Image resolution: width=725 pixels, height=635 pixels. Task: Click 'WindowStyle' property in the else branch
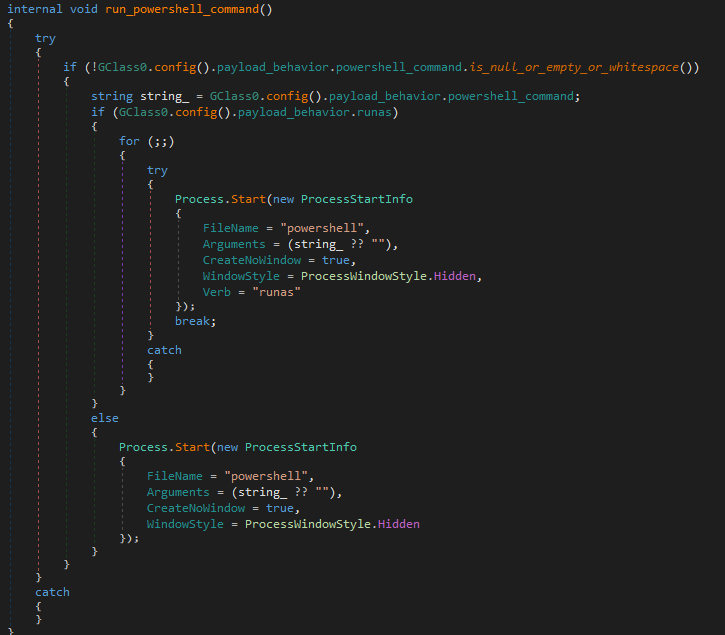click(185, 524)
